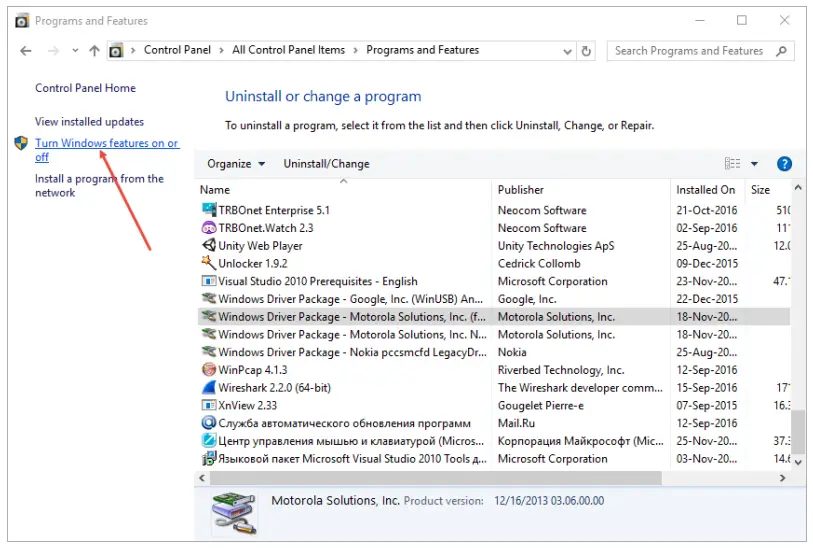Click the Wireshark 2.2.0 program icon
The image size is (813, 548).
click(x=209, y=388)
